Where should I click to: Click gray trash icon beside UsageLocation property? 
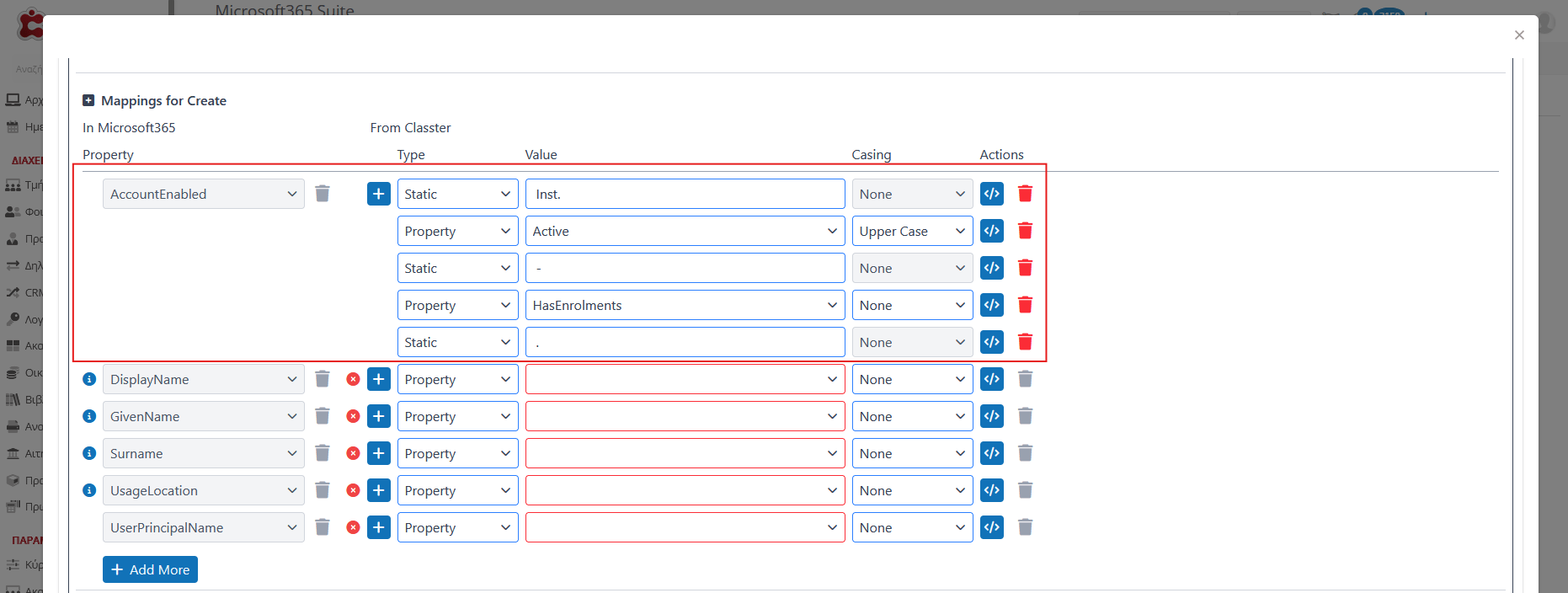click(323, 490)
